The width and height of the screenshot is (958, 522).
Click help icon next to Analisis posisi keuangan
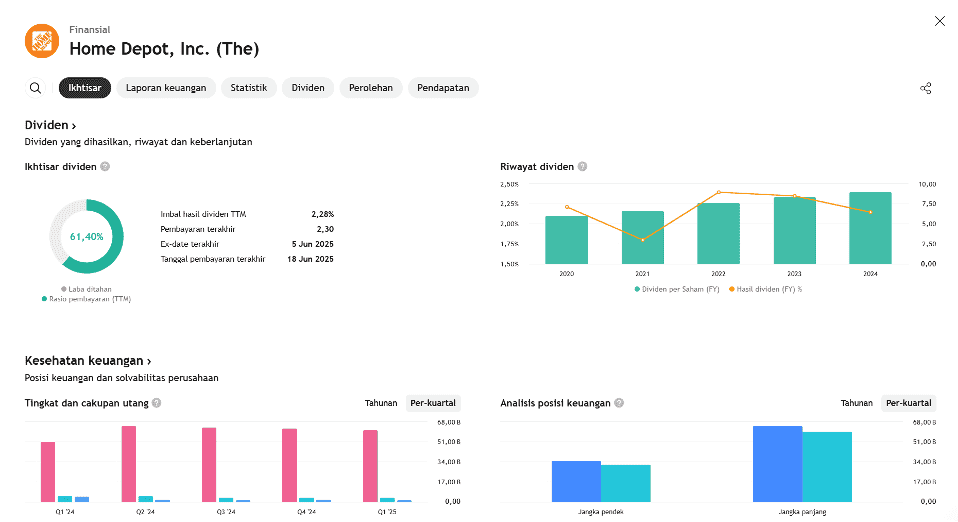[619, 403]
